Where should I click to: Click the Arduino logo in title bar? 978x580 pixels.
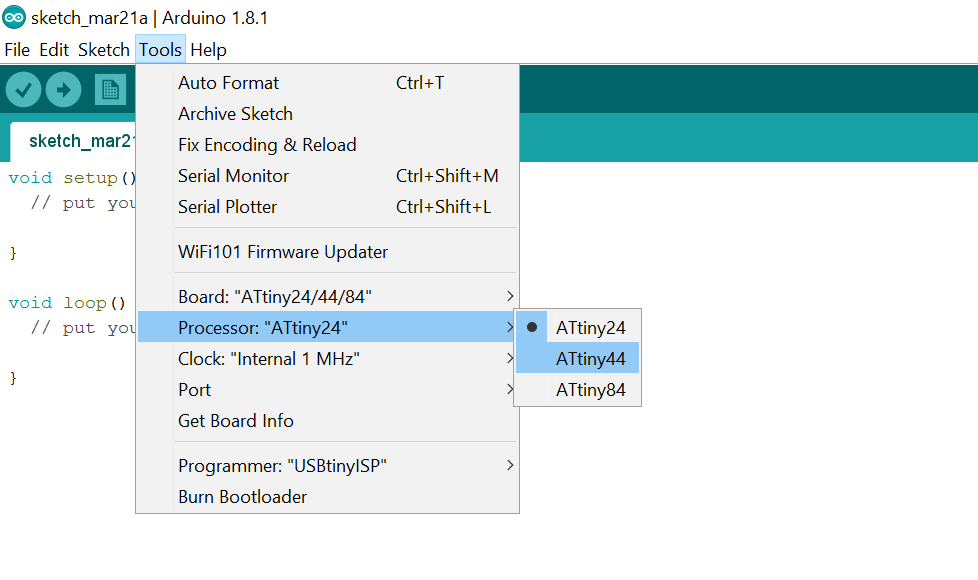tap(14, 17)
